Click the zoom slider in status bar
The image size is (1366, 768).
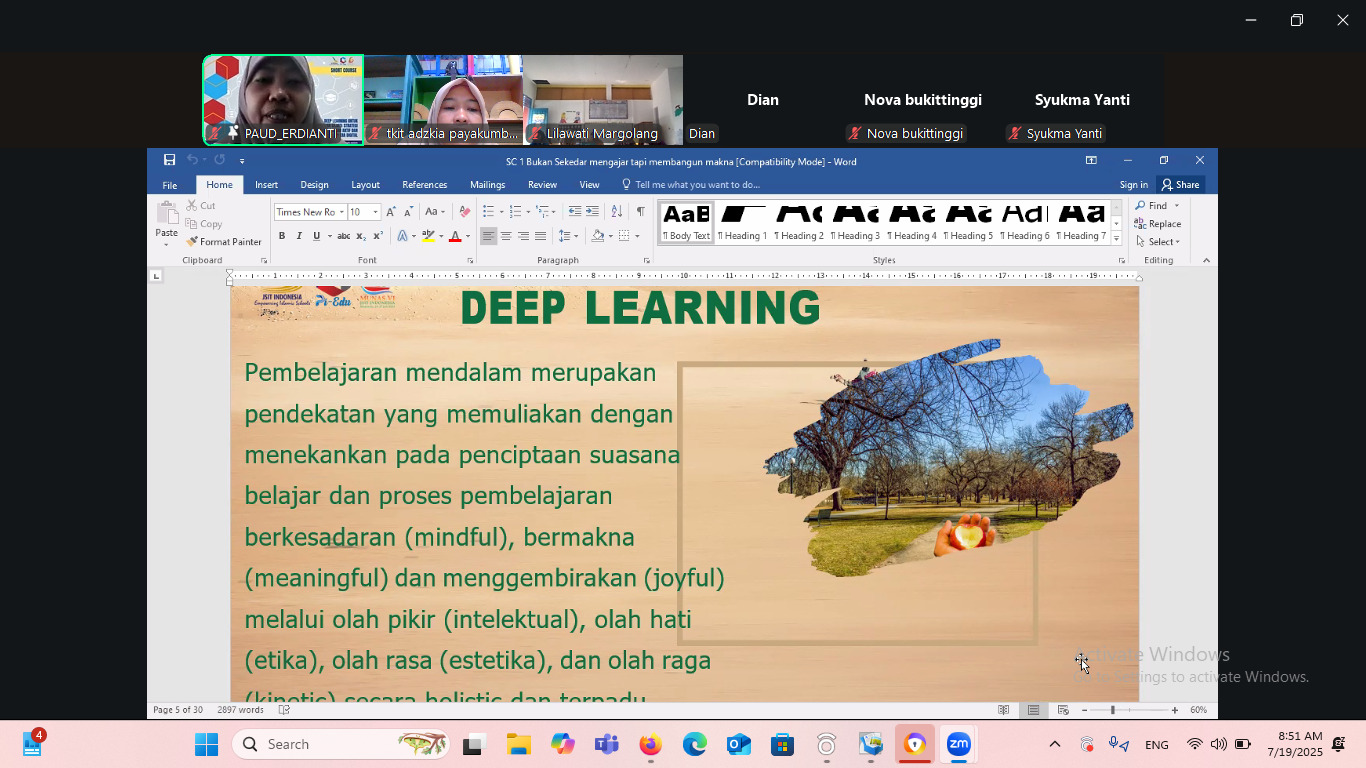click(x=1113, y=710)
